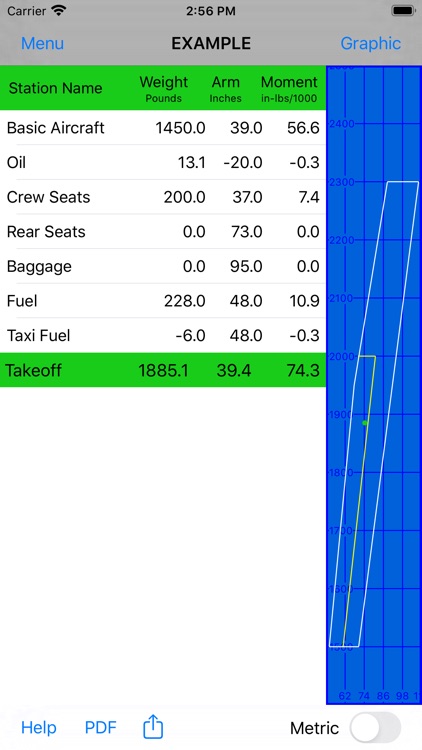Open the Help link
The height and width of the screenshot is (750, 422).
pos(39,728)
